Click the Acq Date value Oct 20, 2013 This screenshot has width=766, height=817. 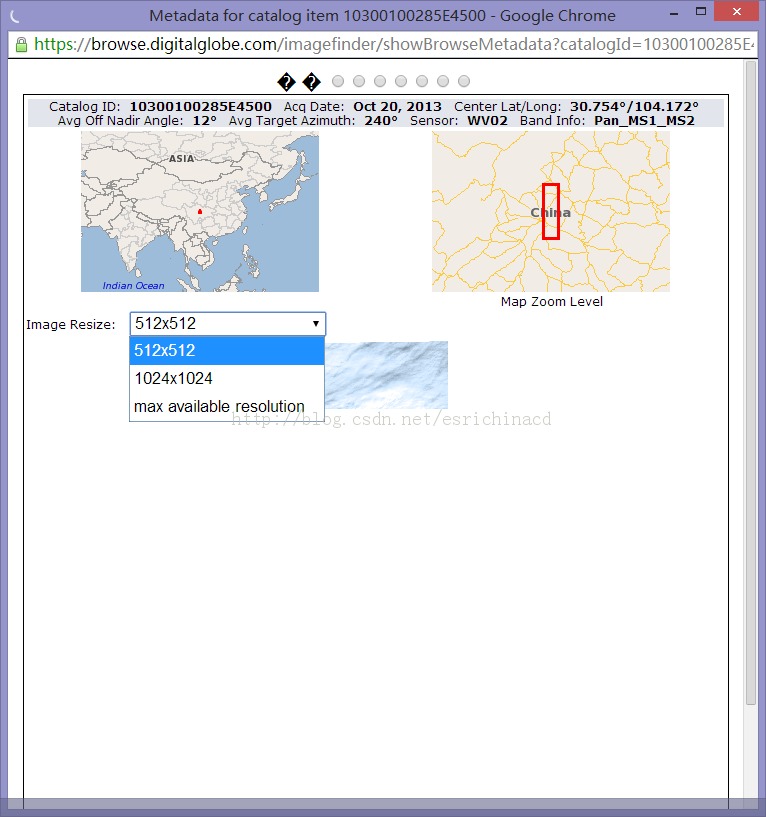[x=397, y=106]
